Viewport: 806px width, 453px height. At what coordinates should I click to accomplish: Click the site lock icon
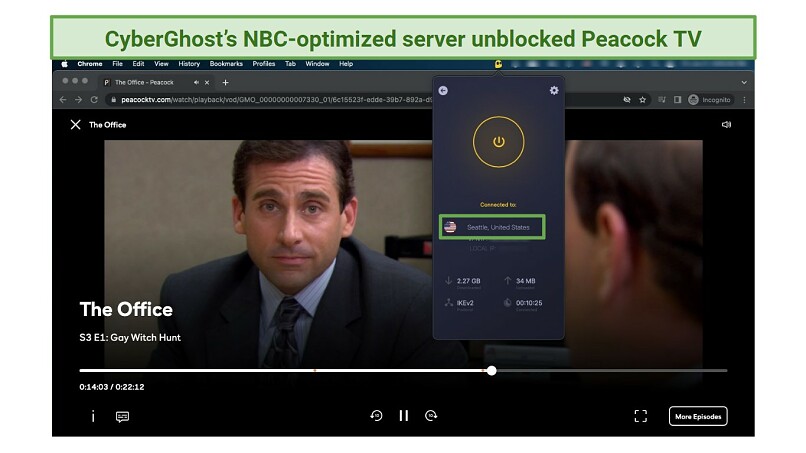tap(114, 100)
